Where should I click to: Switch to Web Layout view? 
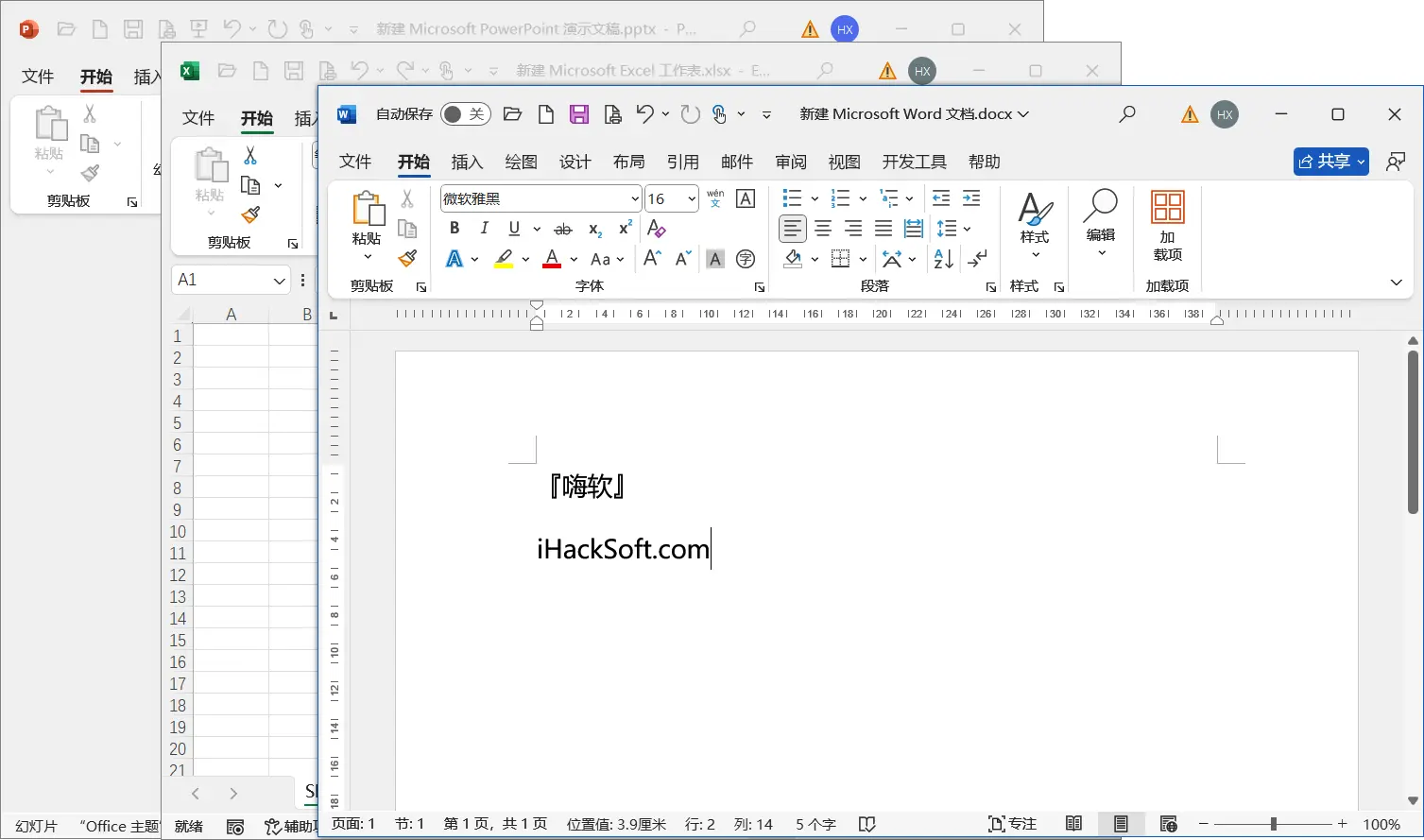click(1168, 824)
